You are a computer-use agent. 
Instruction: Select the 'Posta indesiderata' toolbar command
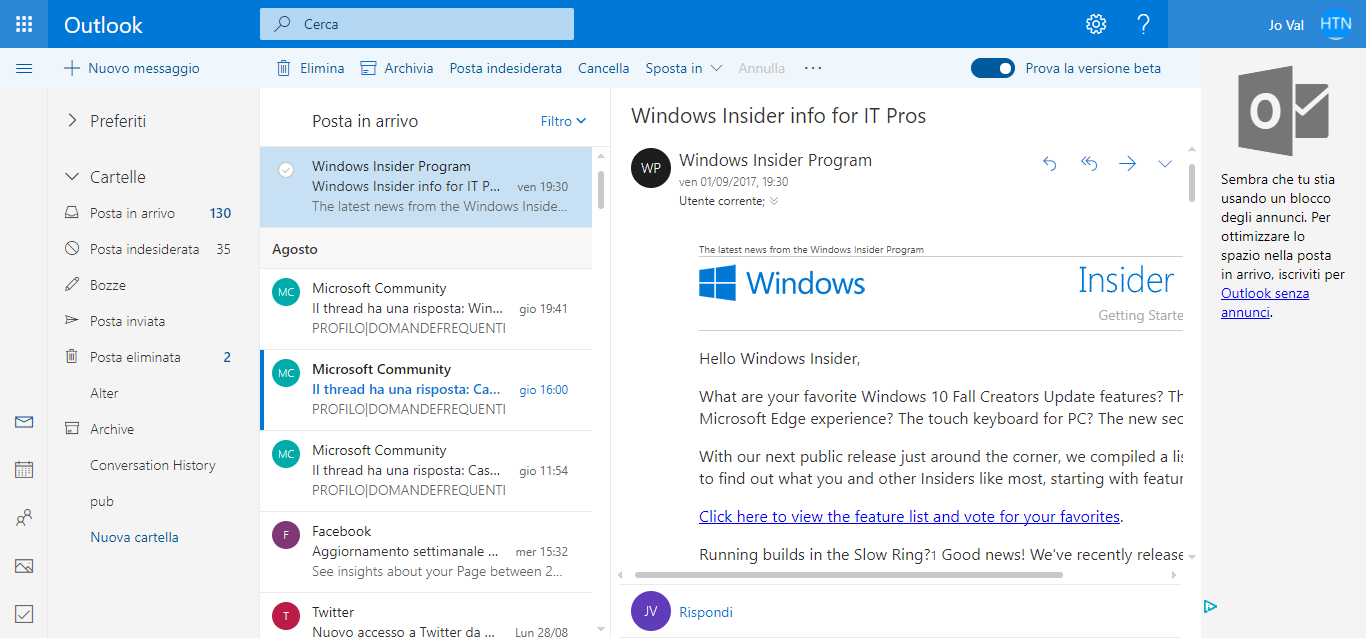pyautogui.click(x=505, y=68)
